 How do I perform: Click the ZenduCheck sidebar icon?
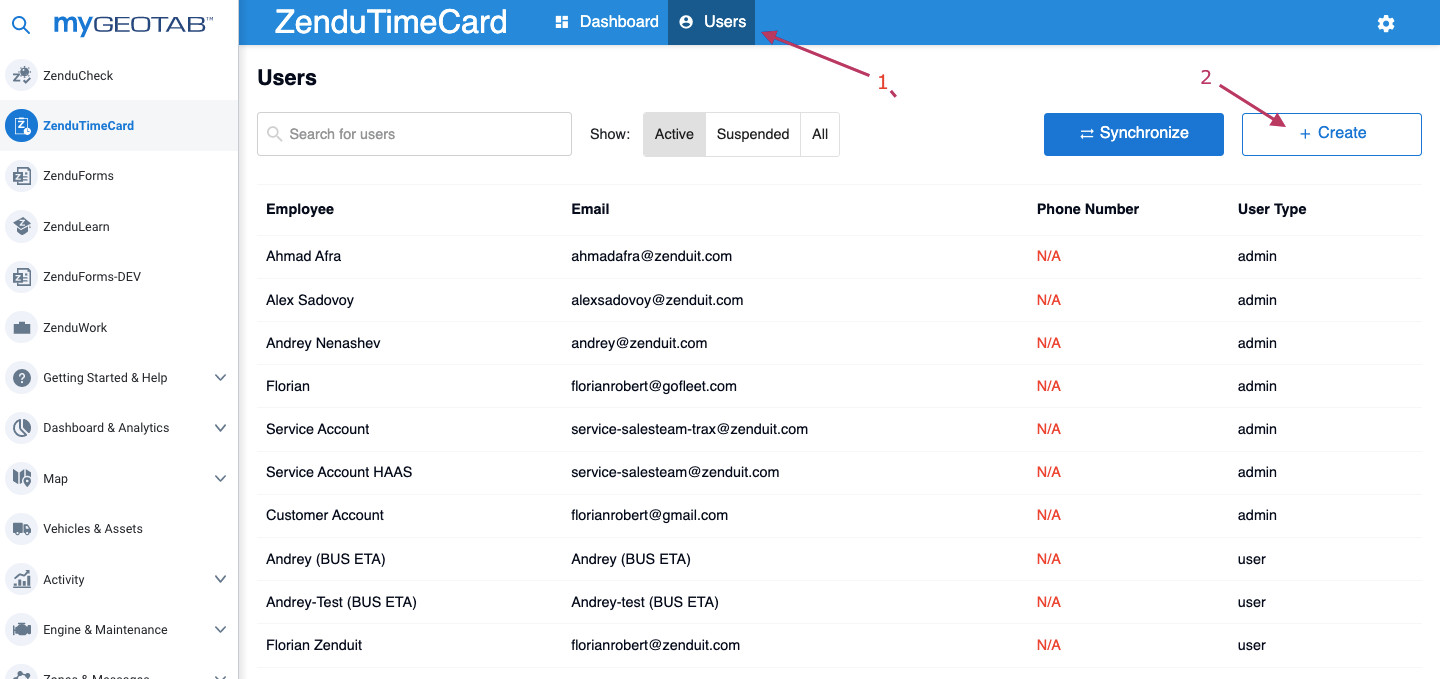21,75
